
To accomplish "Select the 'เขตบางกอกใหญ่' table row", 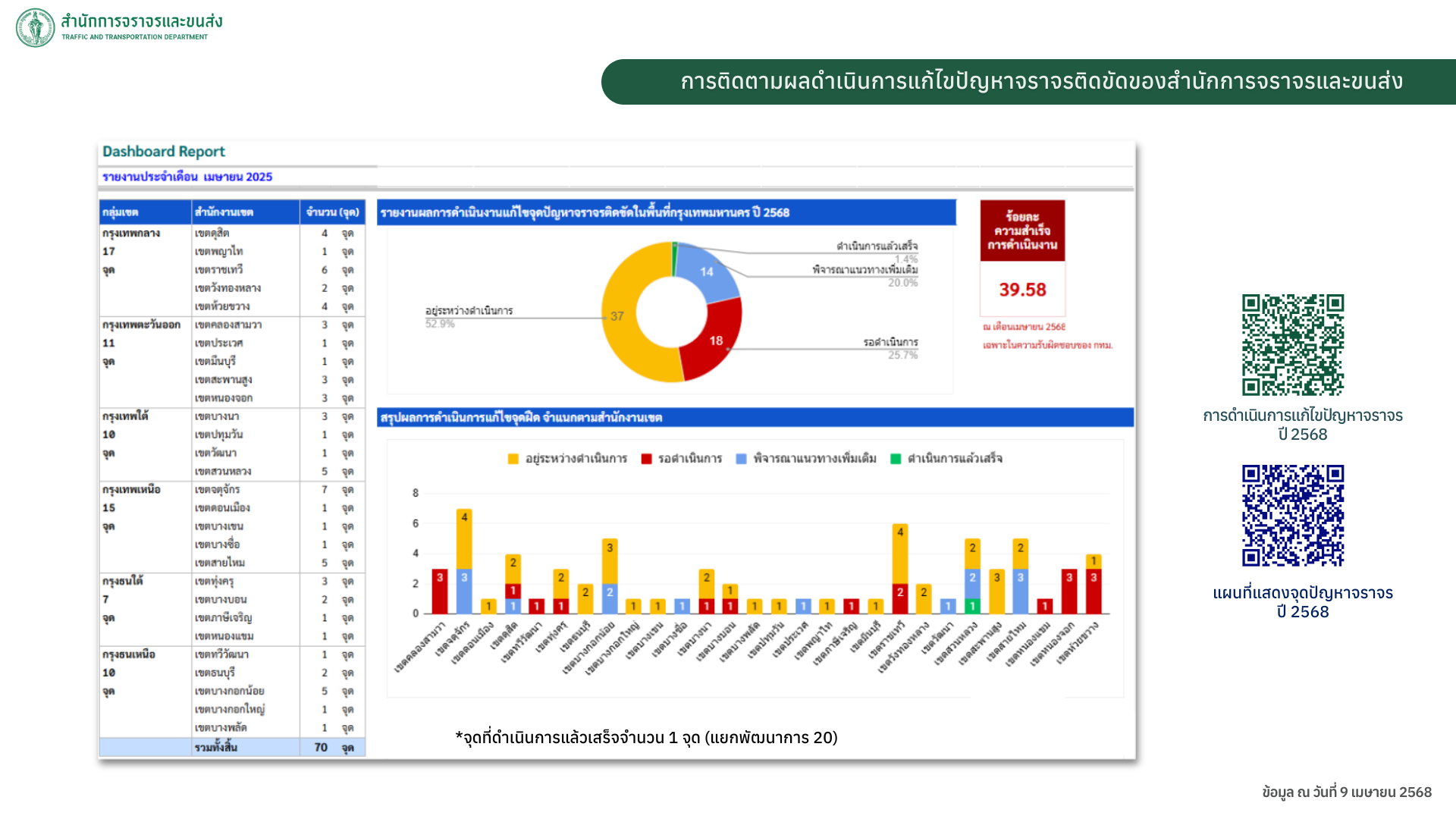I will coord(278,710).
